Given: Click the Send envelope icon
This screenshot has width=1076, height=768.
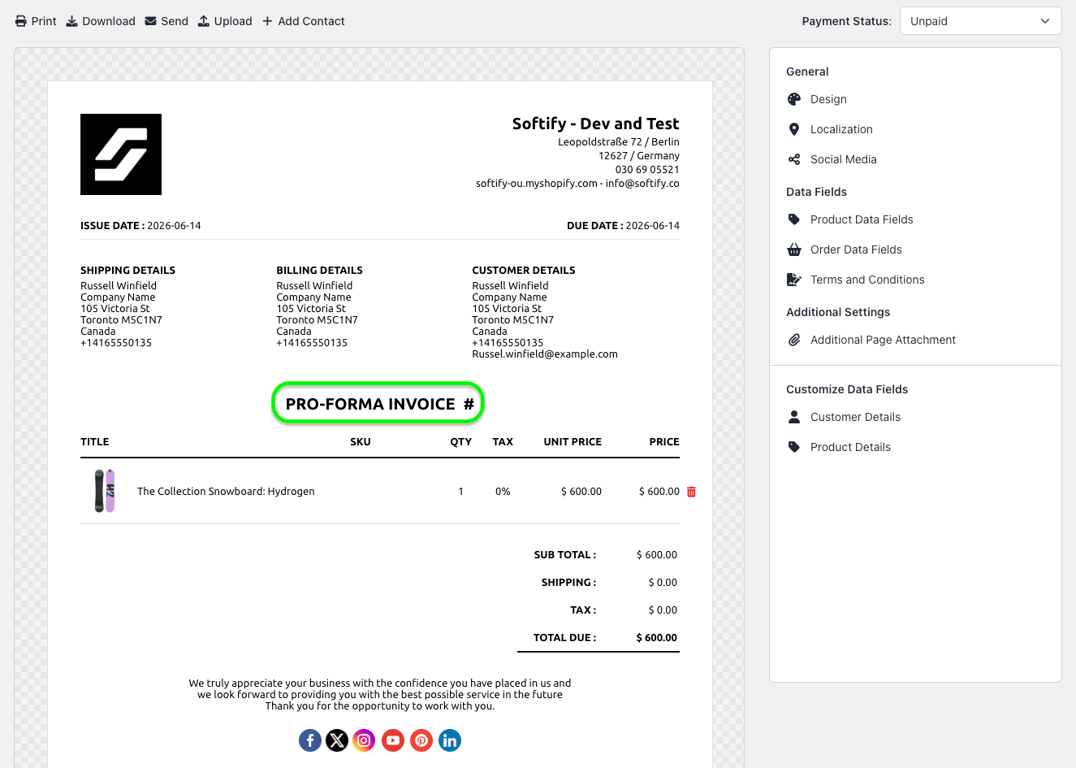Looking at the screenshot, I should point(150,21).
